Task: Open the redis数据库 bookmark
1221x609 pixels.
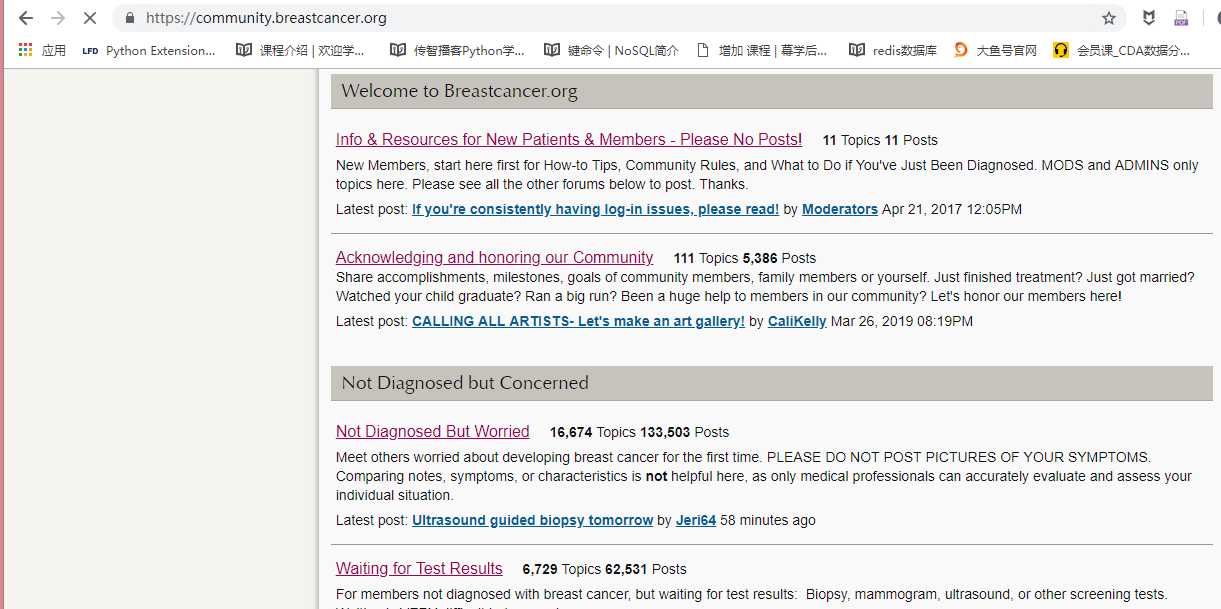Action: click(x=893, y=50)
